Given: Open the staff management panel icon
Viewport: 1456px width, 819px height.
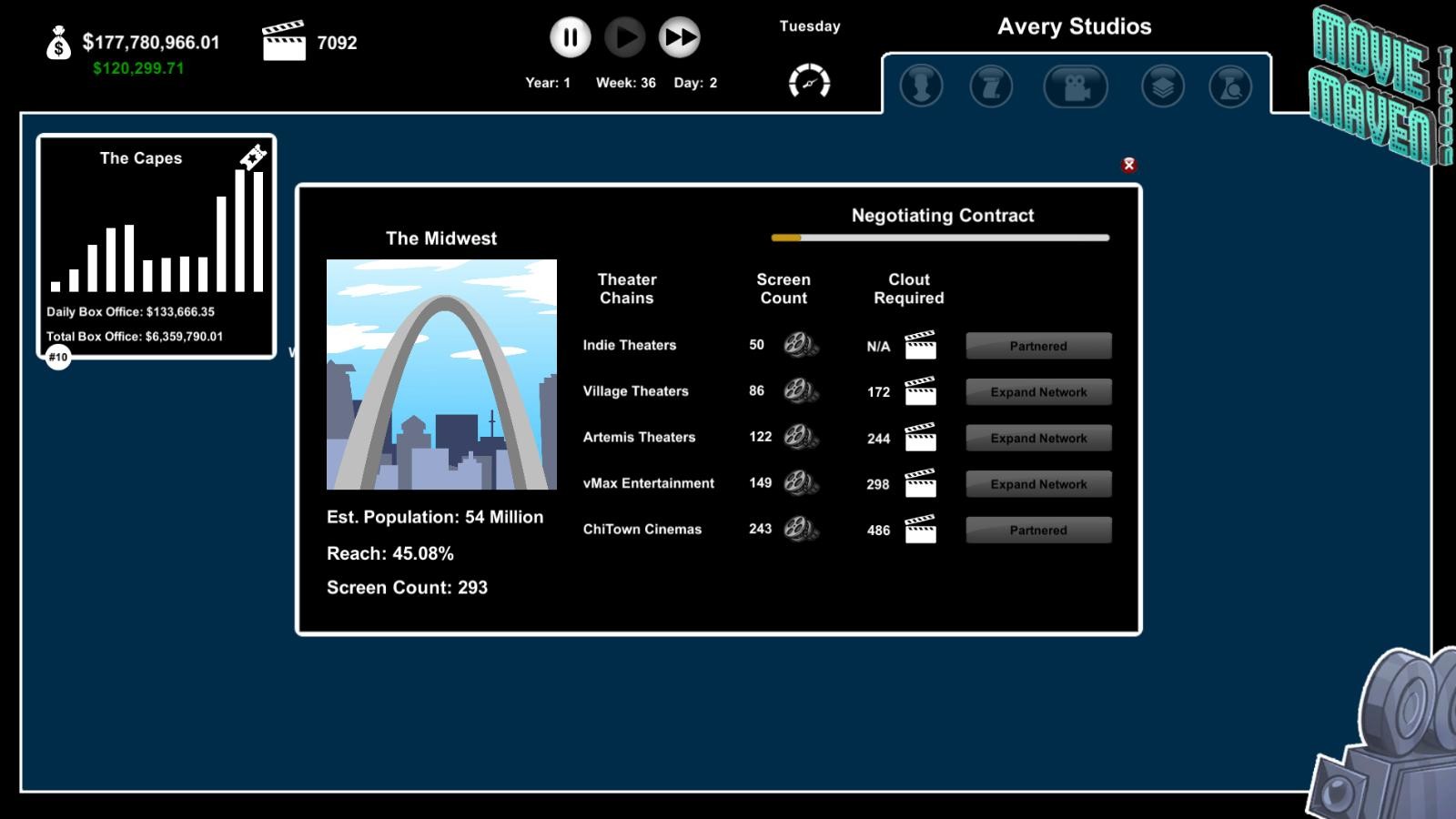Looking at the screenshot, I should [x=921, y=87].
